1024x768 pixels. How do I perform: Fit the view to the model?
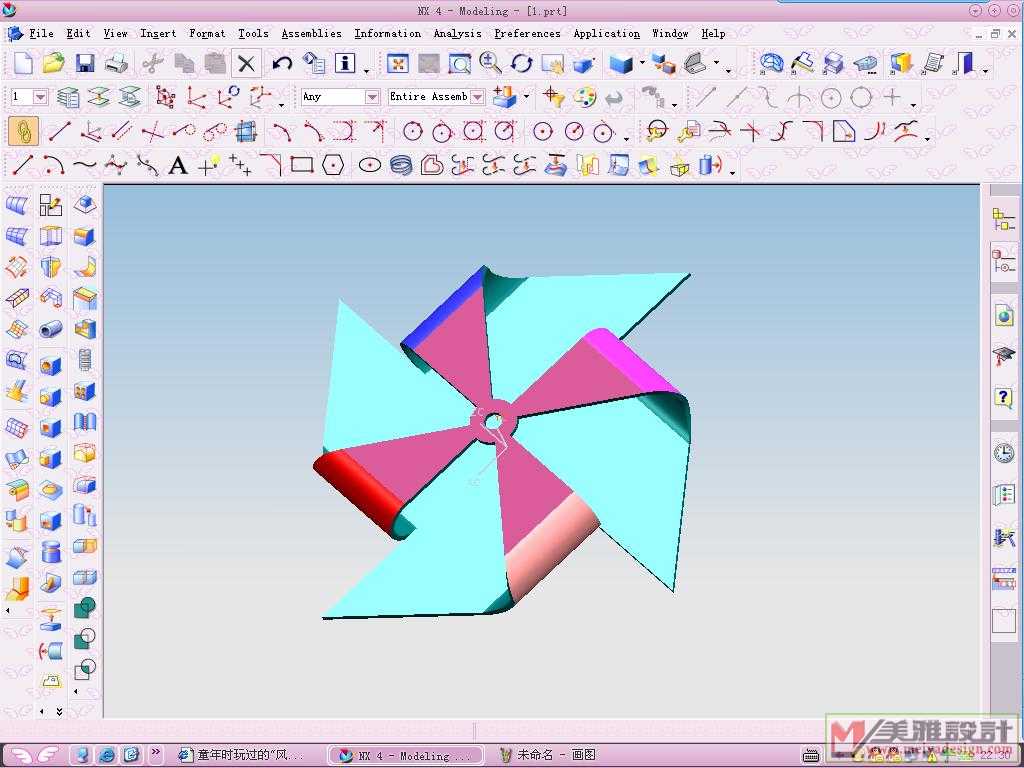(x=398, y=63)
